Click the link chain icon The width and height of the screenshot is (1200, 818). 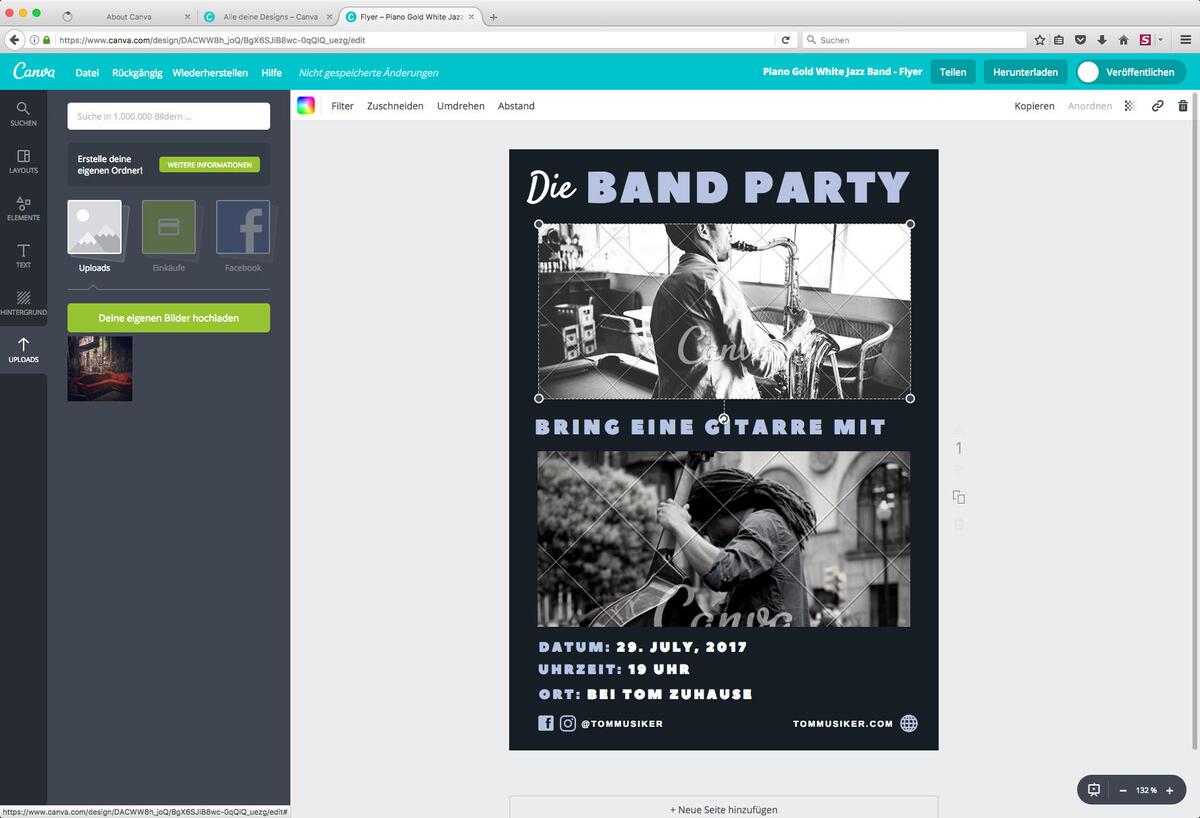pyautogui.click(x=1157, y=105)
